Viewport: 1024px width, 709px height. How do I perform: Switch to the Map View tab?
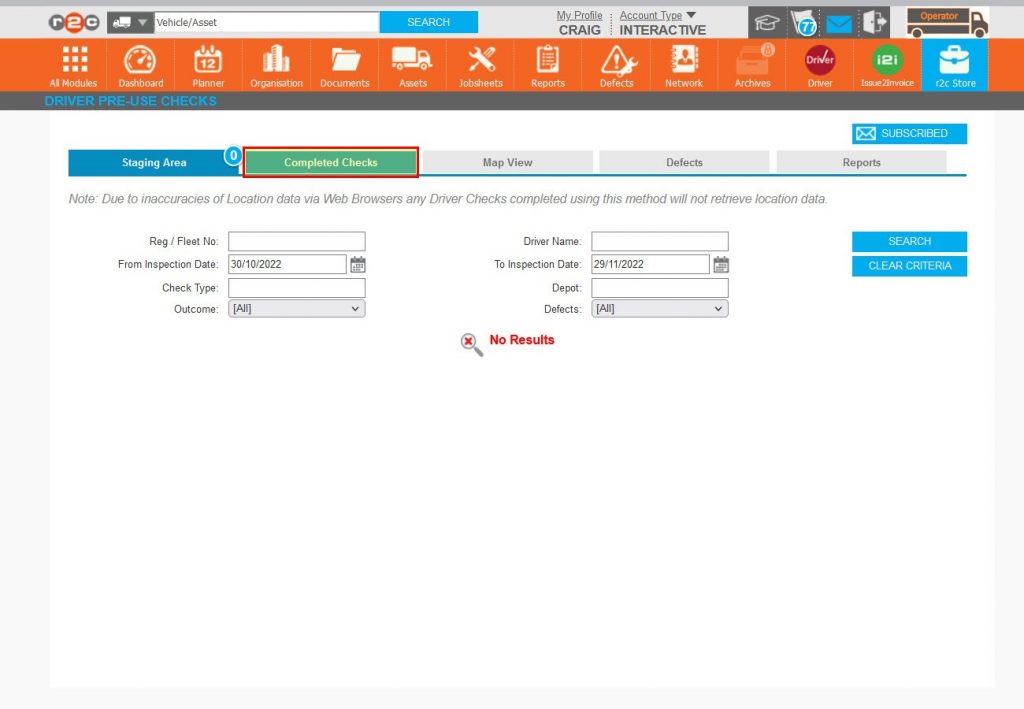pyautogui.click(x=507, y=162)
